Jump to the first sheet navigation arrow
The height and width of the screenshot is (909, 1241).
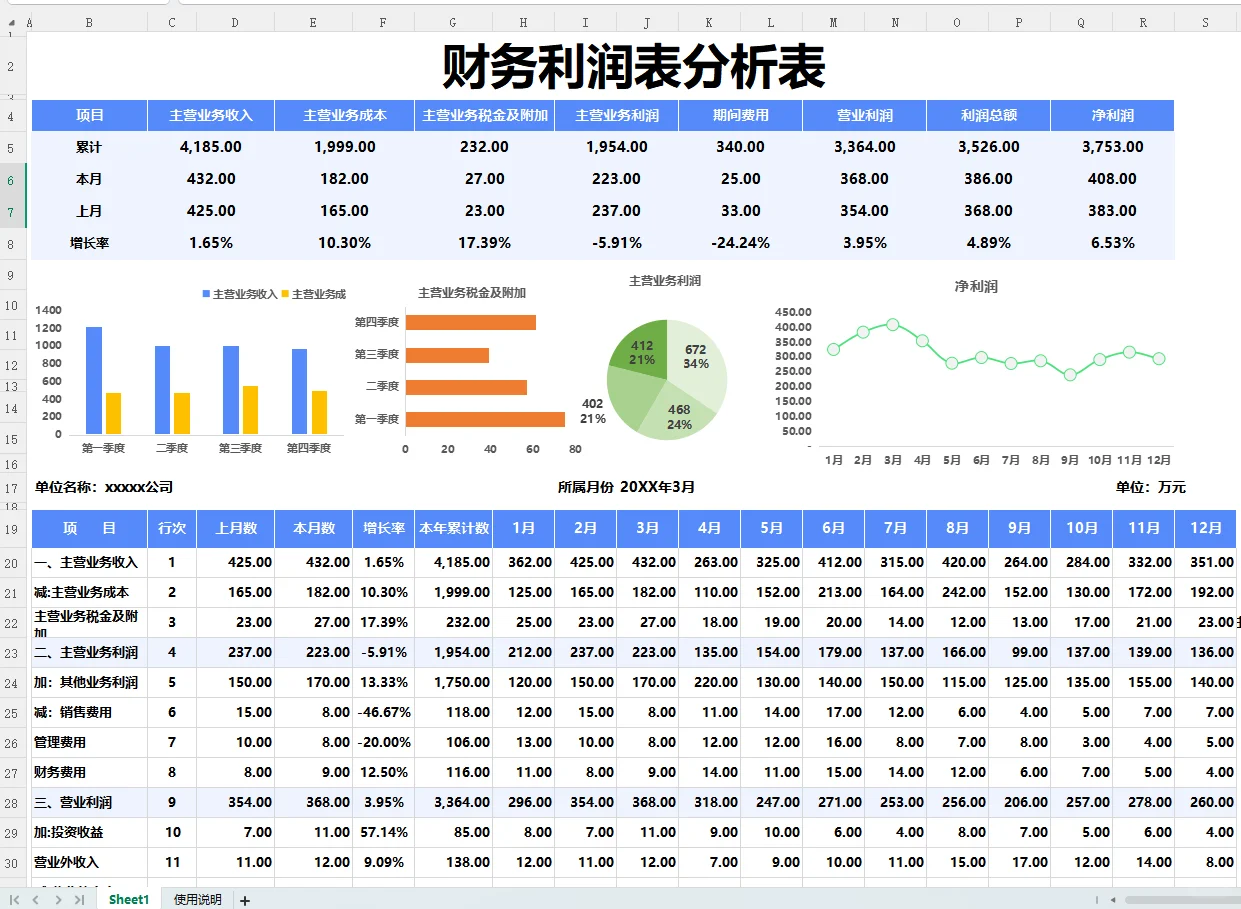(14, 899)
